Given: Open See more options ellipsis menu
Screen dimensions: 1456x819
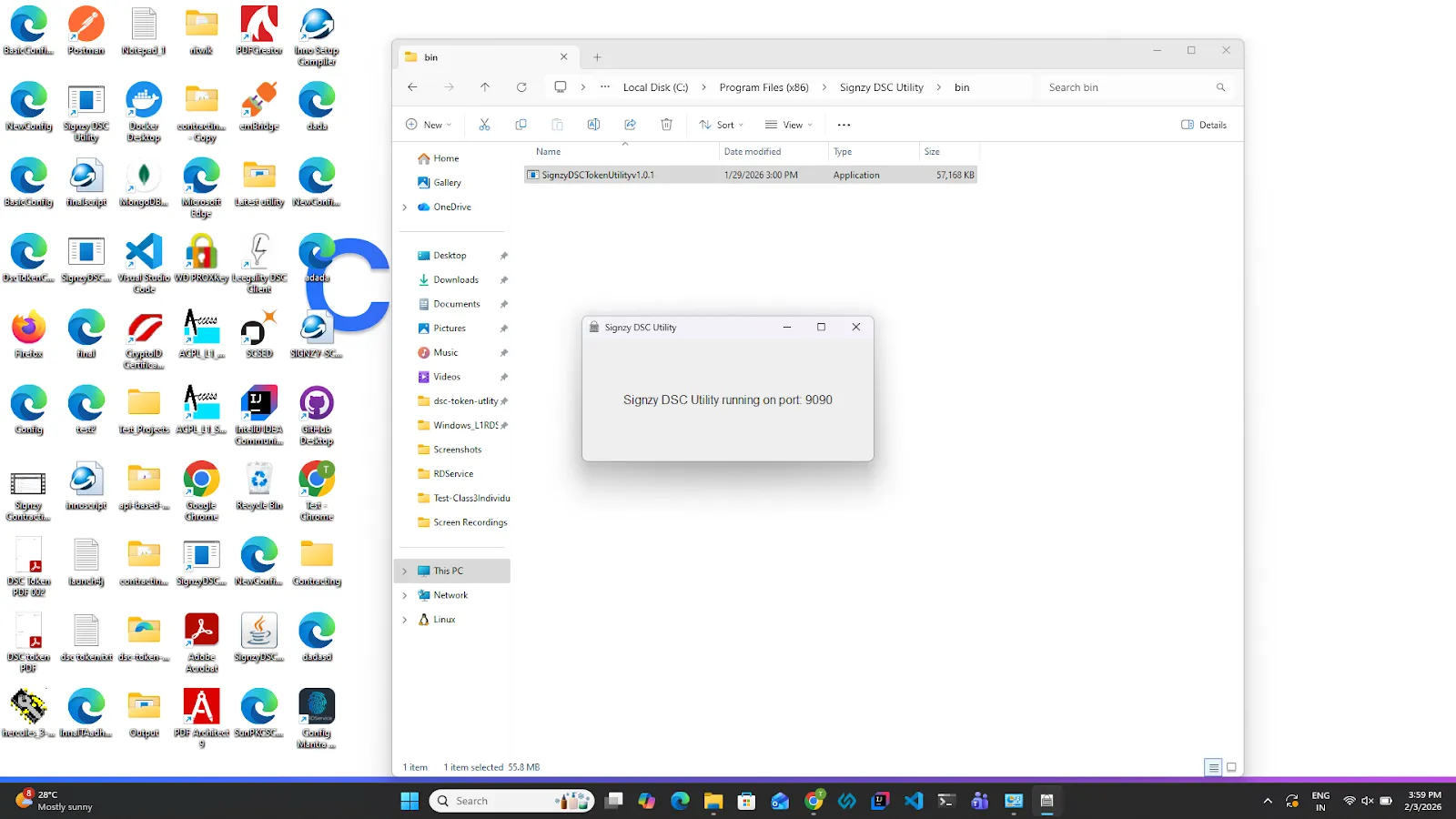Looking at the screenshot, I should 844,125.
